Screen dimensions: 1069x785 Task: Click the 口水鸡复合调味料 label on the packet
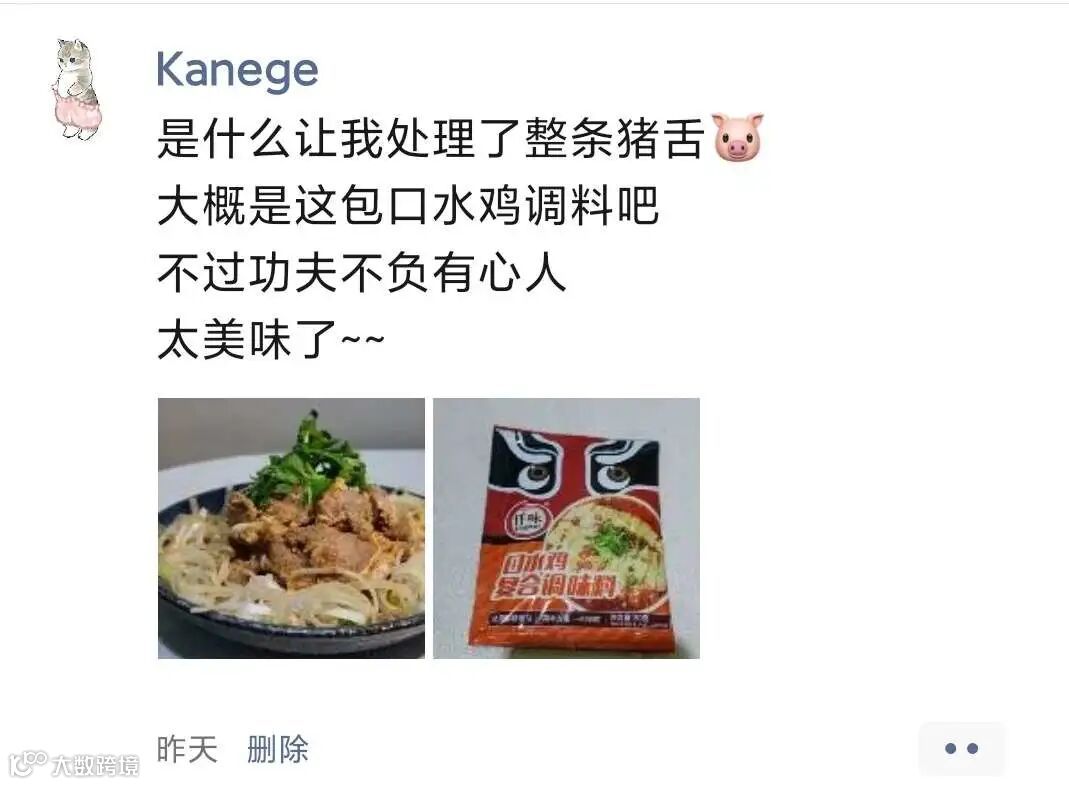tap(554, 576)
